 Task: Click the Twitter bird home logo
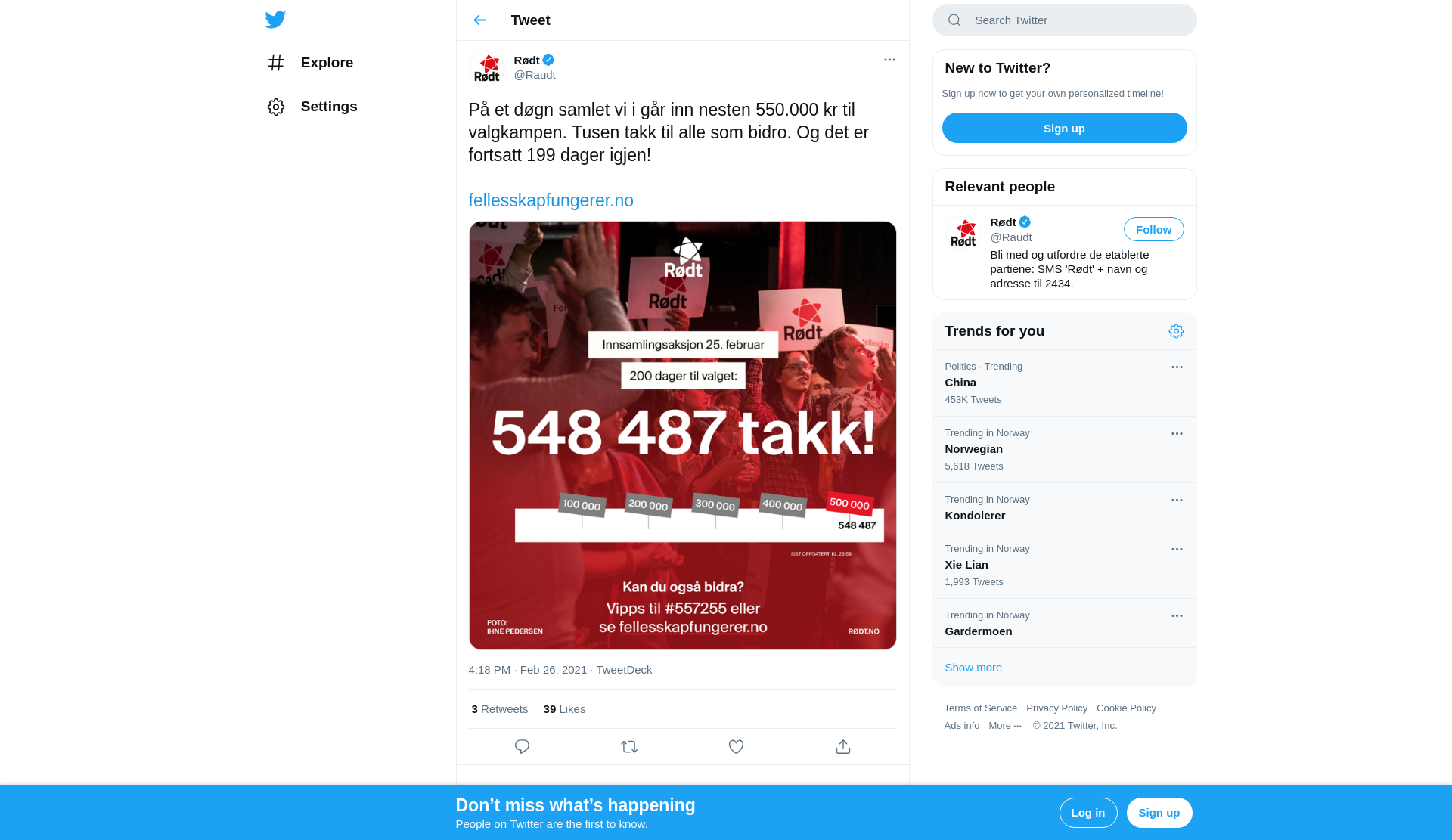point(275,20)
